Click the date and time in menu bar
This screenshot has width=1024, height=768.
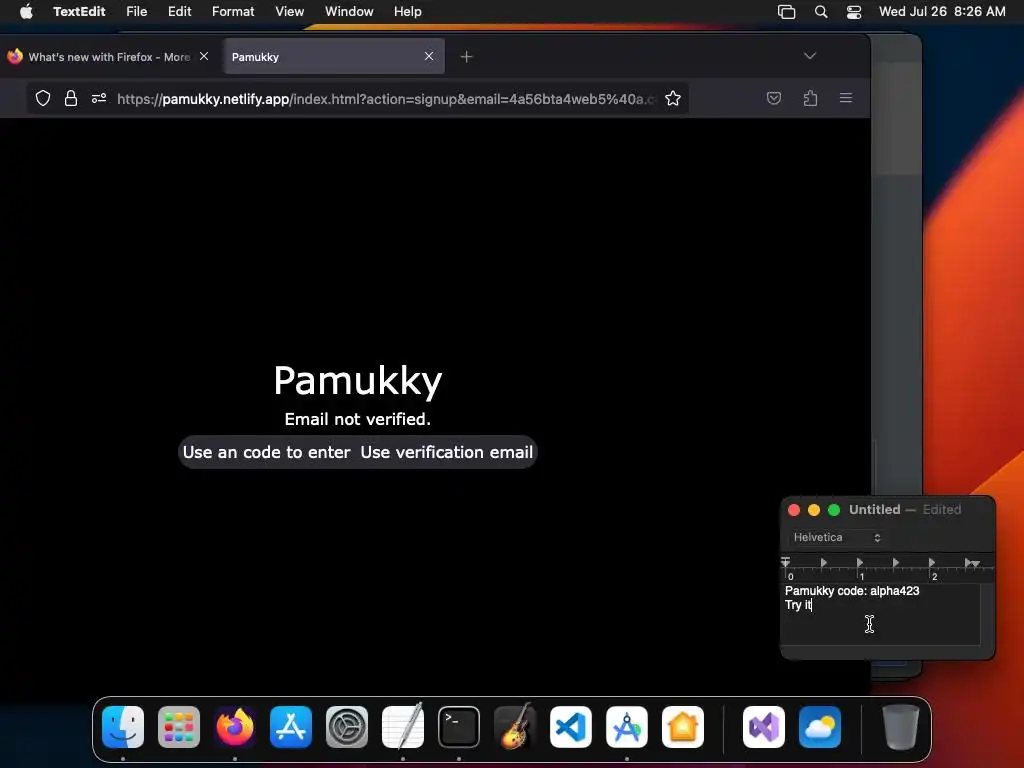[x=942, y=12]
